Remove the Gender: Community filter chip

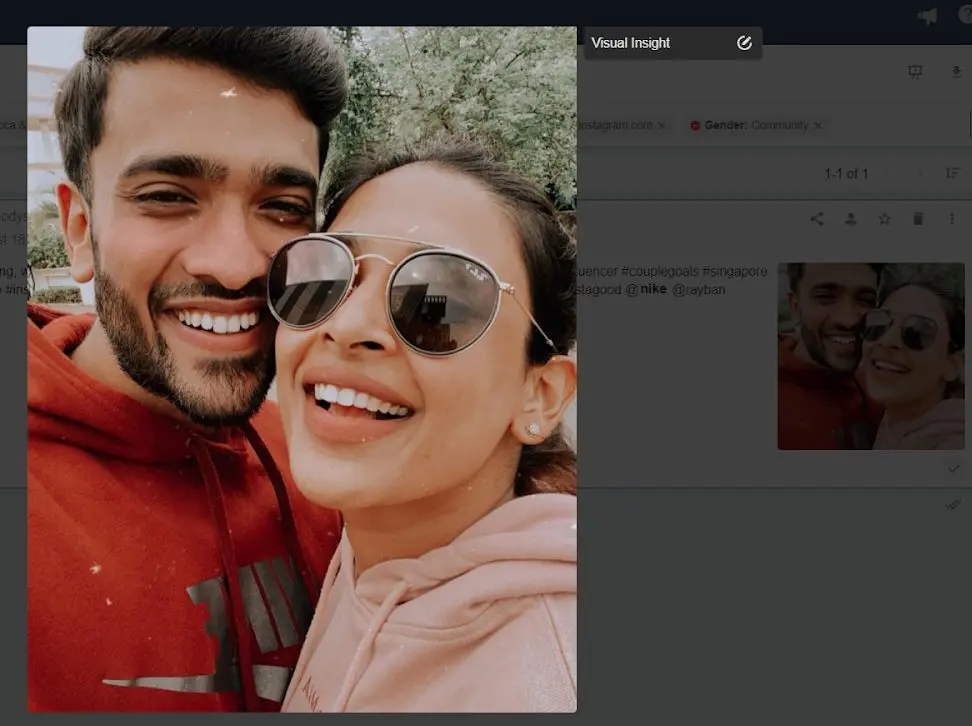[817, 126]
